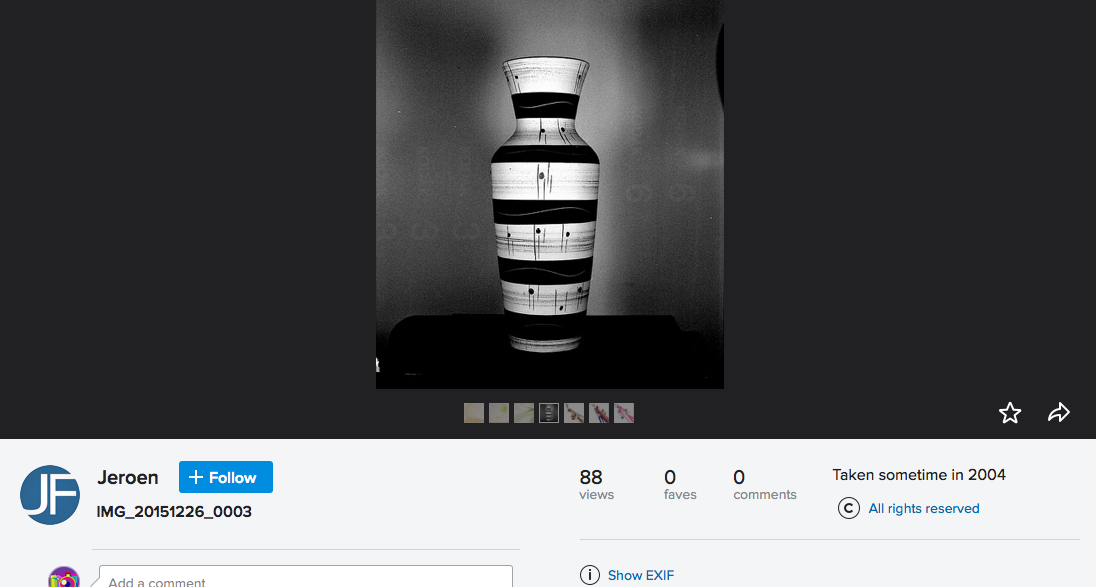
Task: Click Jeroen's JF profile avatar
Action: [50, 495]
